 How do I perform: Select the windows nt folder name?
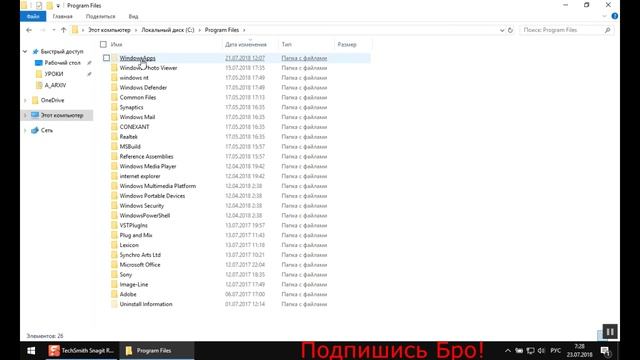click(134, 78)
